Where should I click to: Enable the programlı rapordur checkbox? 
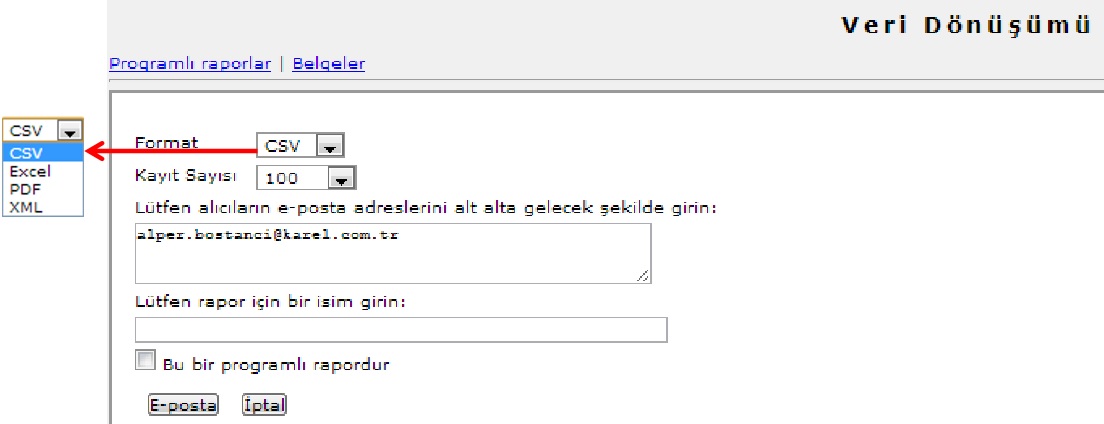click(x=146, y=359)
